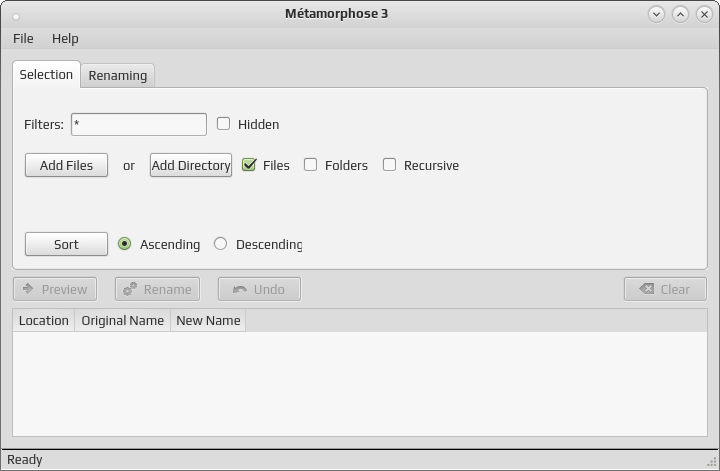Click the Location column header
720x471 pixels.
44,320
